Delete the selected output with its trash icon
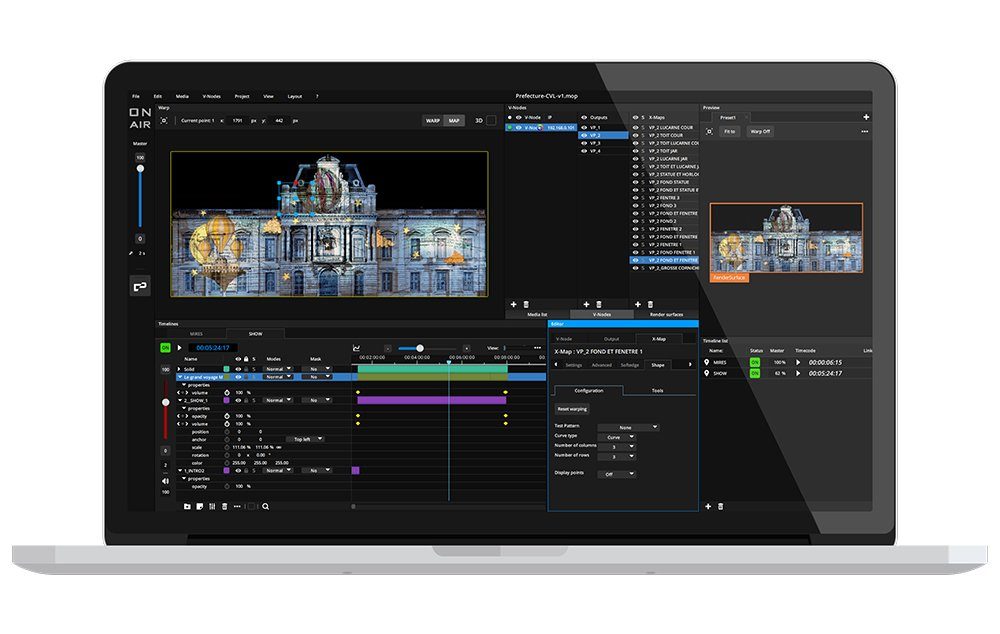 point(599,304)
